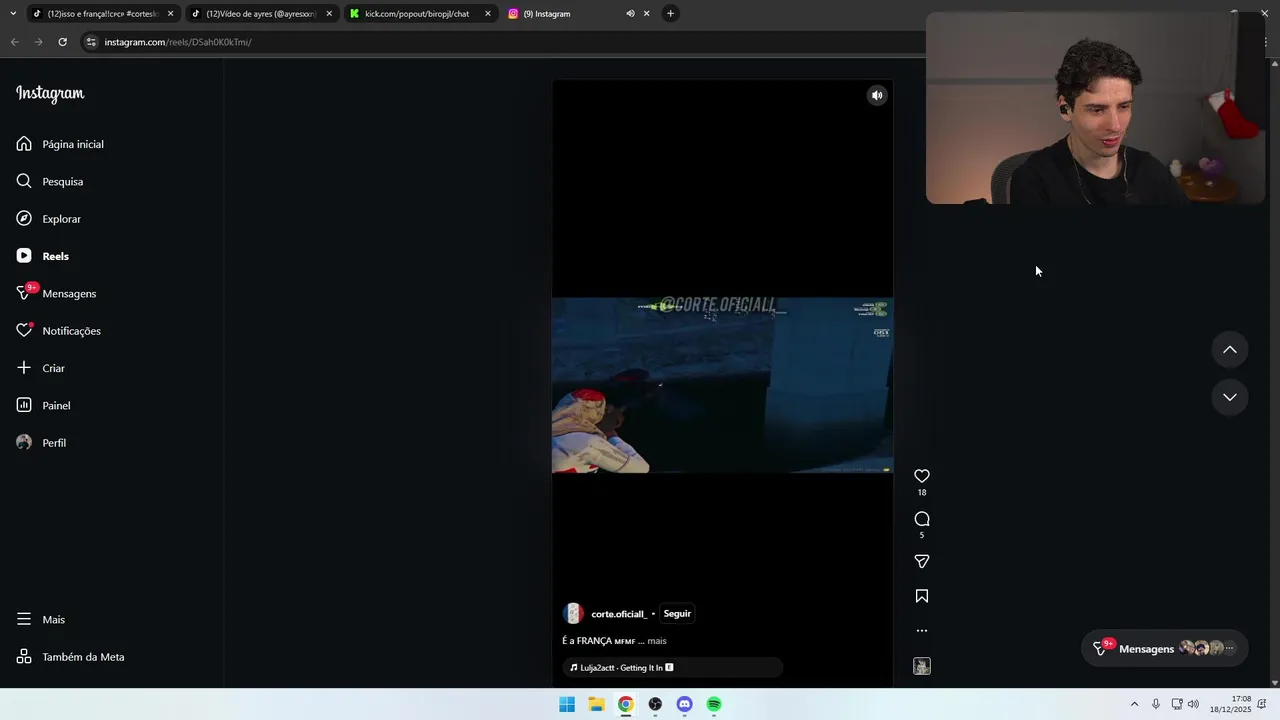This screenshot has height=720, width=1280.
Task: Toggle reel sound with speaker icon
Action: click(x=877, y=96)
